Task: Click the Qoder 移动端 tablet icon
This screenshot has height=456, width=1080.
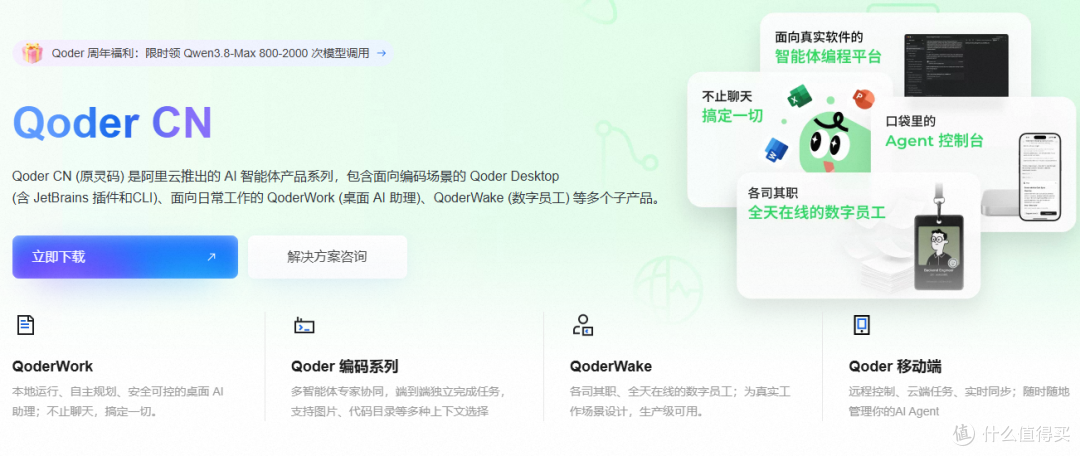Action: coord(862,325)
